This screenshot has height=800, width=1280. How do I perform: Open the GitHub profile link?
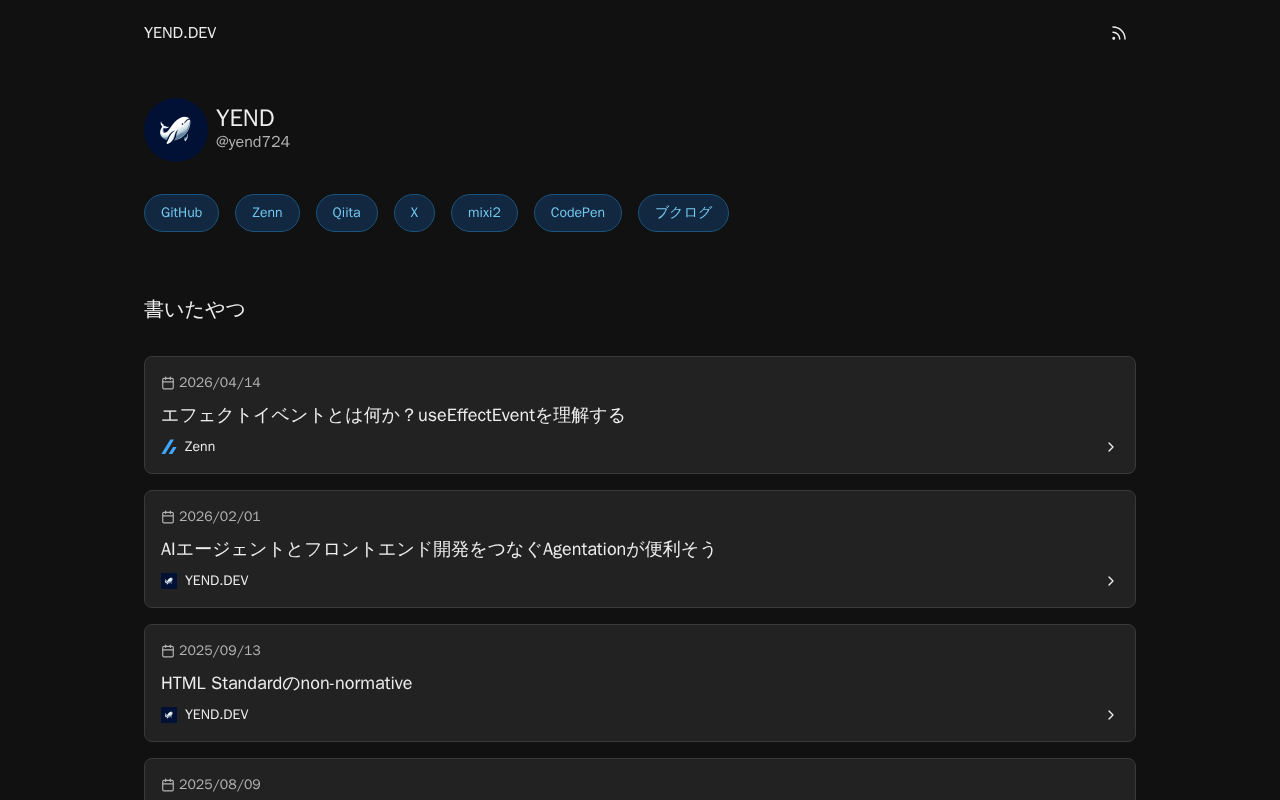pos(181,213)
